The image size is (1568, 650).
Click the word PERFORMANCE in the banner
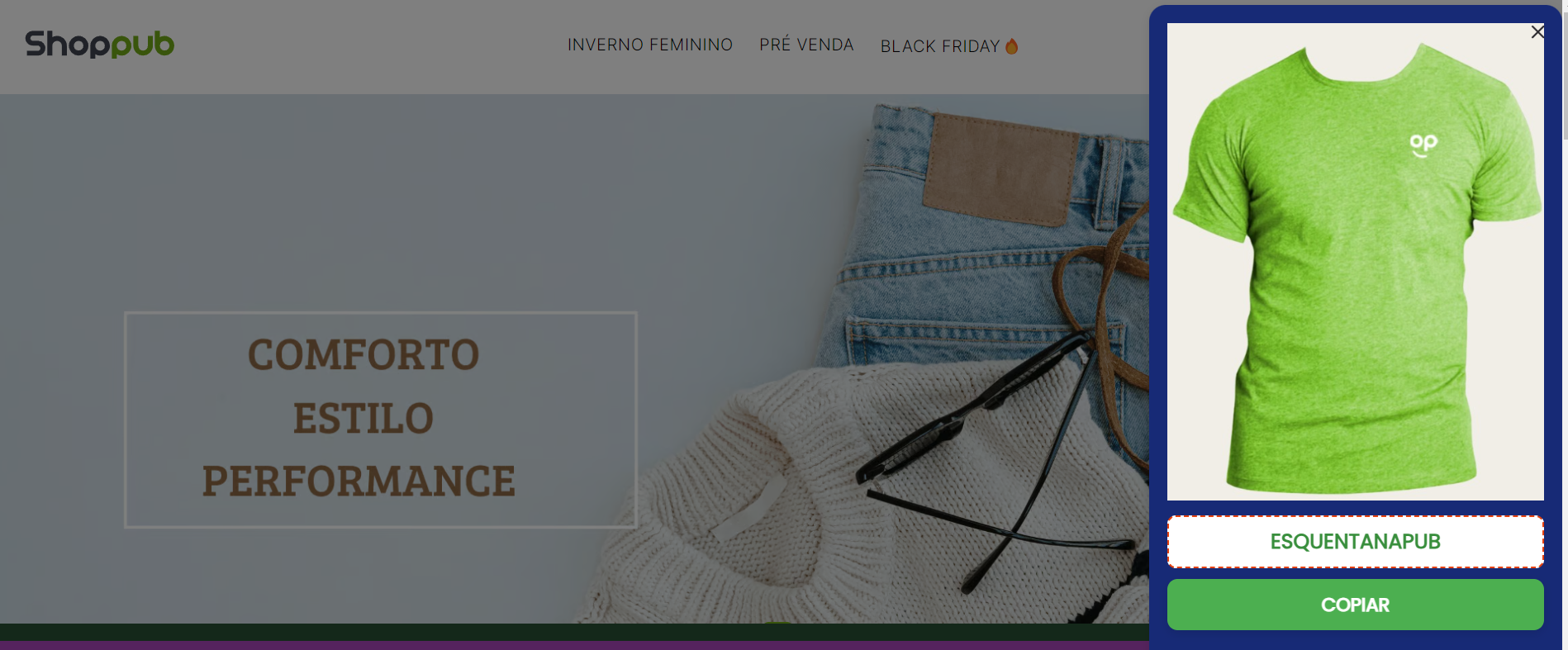click(359, 482)
